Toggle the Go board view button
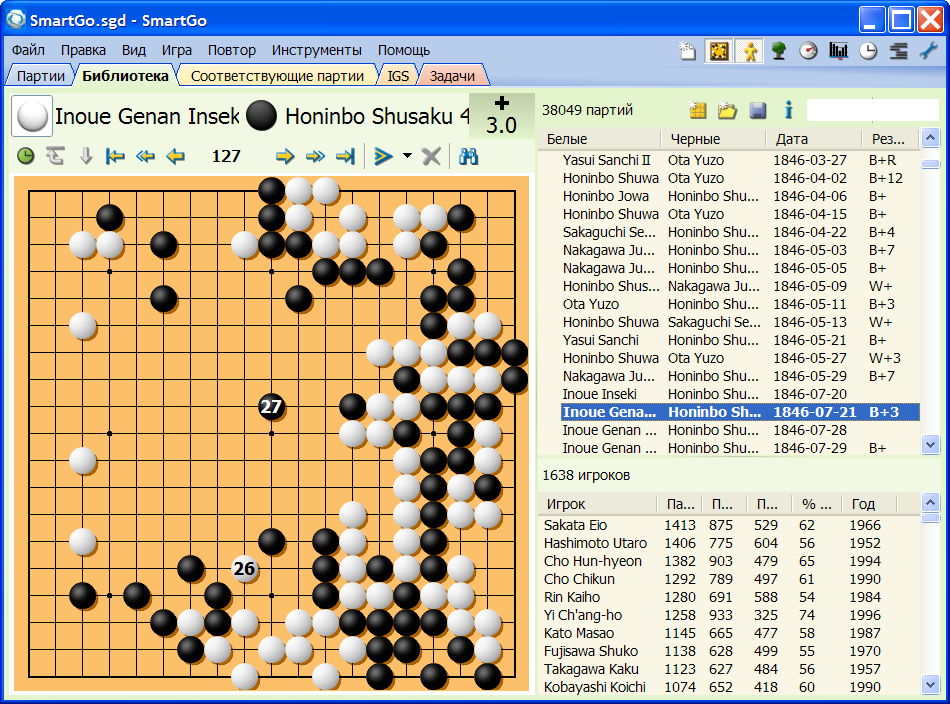Screen dimensions: 950x704 [718, 51]
